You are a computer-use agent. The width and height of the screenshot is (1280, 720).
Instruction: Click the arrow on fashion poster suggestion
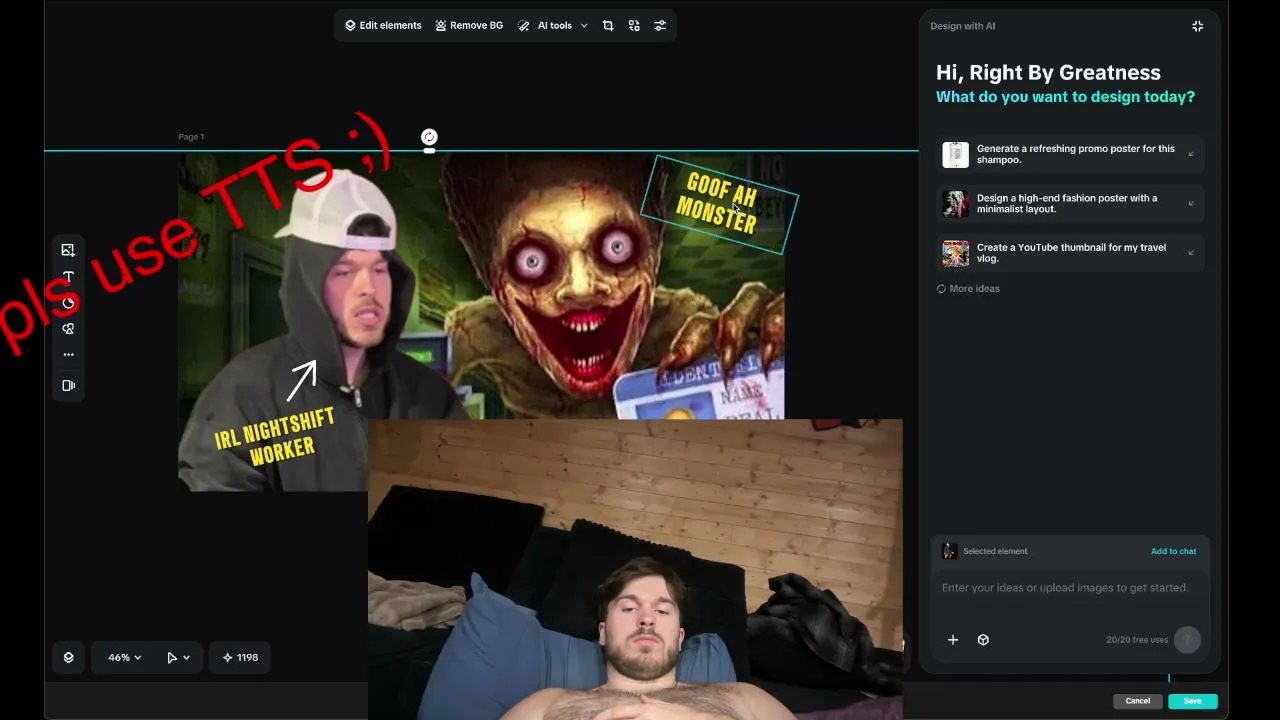(x=1190, y=203)
